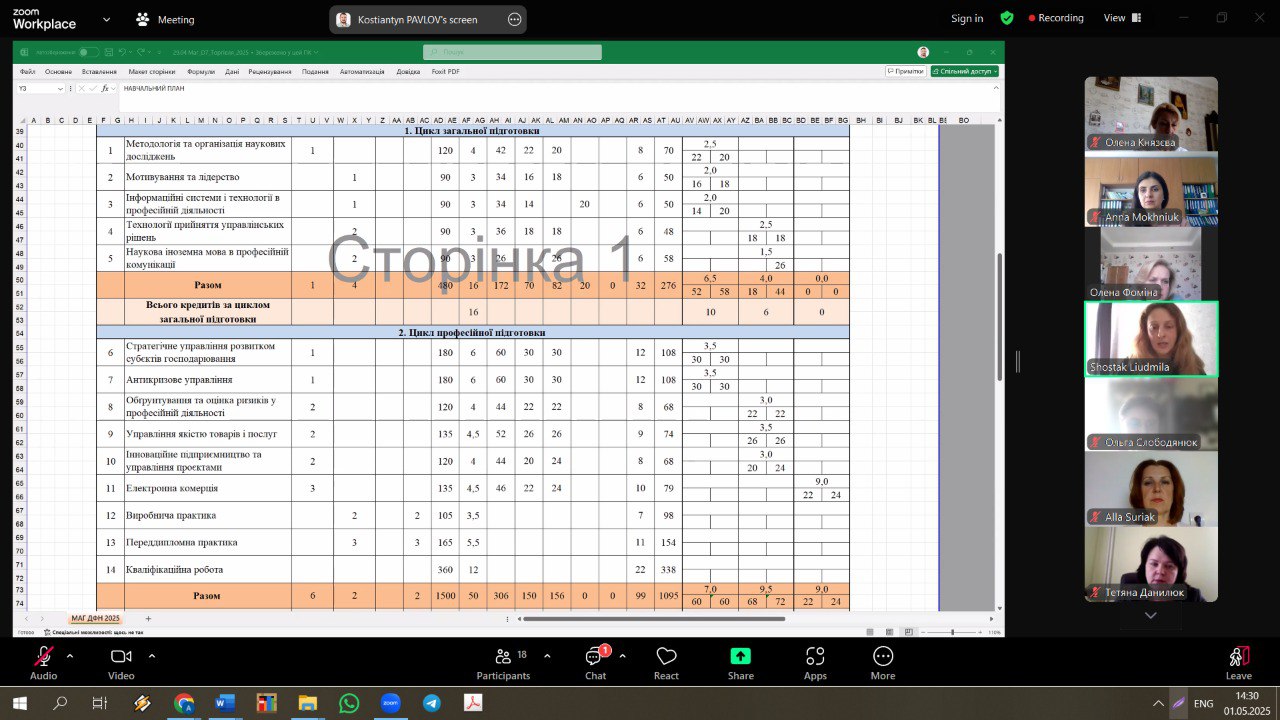1280x720 pixels.
Task: Expand the View layout menu
Action: click(1120, 18)
